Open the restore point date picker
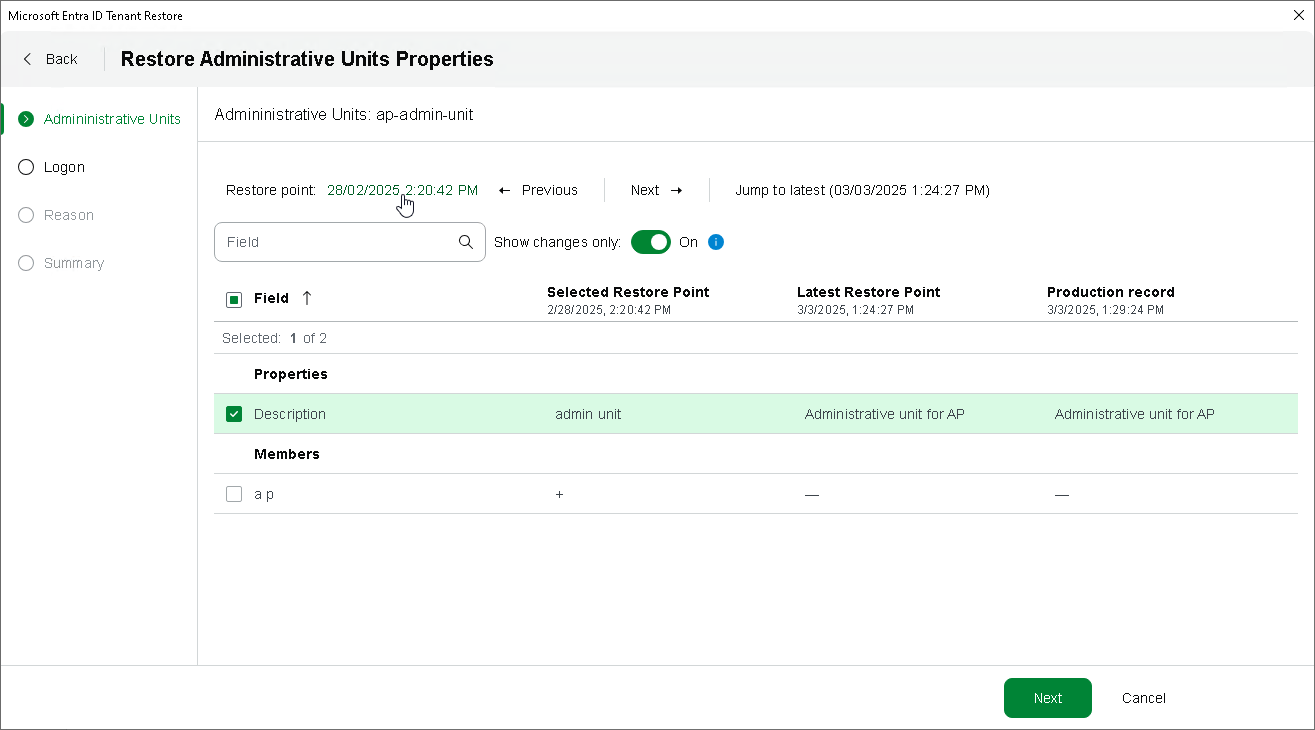The width and height of the screenshot is (1315, 730). (402, 190)
